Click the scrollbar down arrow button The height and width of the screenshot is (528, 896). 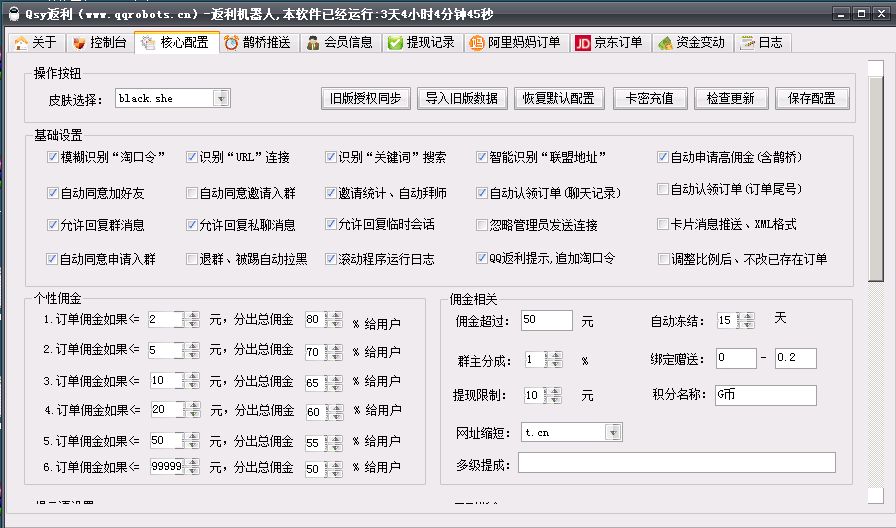[875, 495]
